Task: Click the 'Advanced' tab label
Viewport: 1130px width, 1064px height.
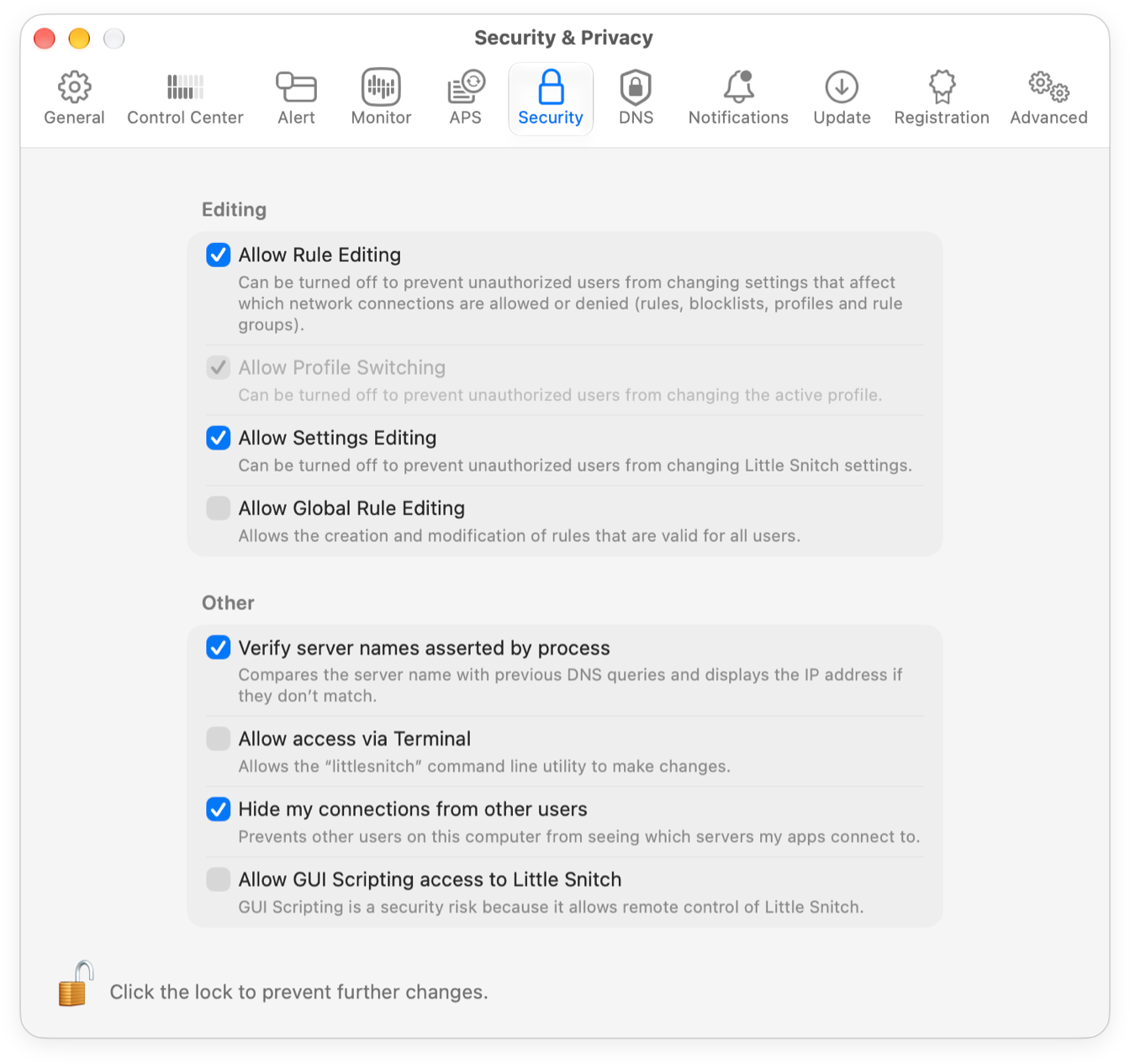Action: [x=1048, y=118]
